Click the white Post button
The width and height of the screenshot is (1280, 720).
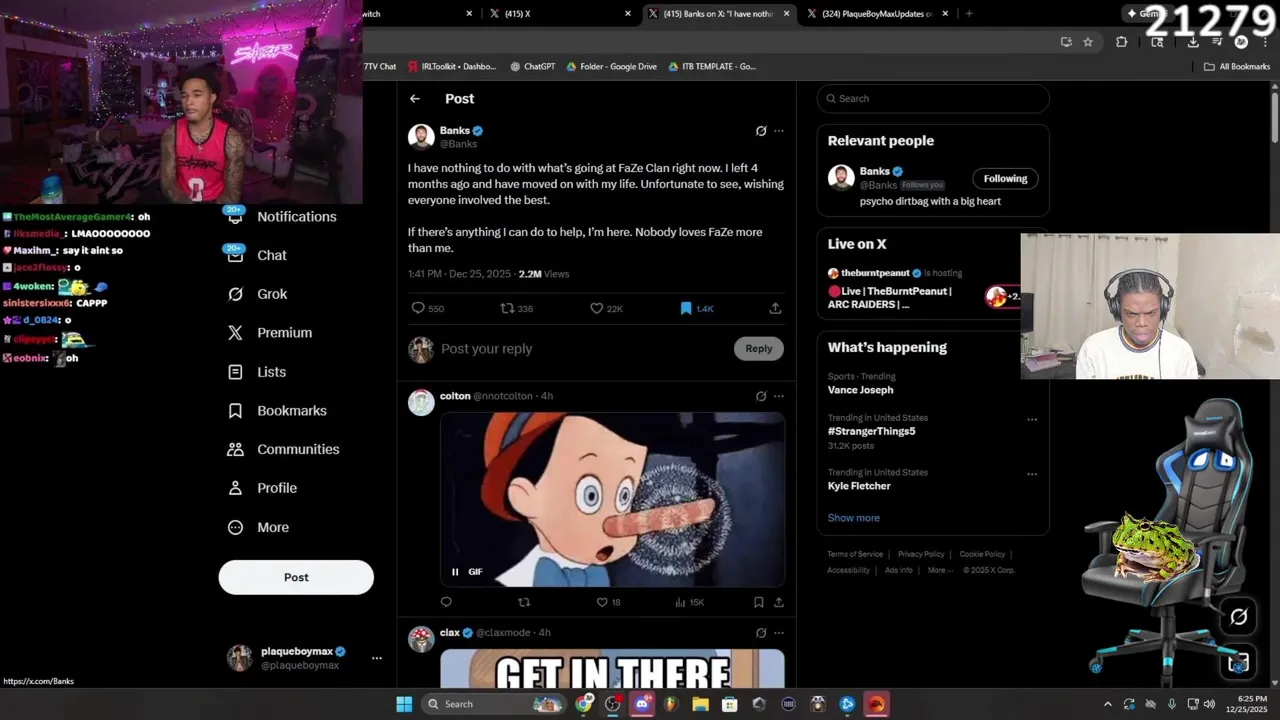pos(296,577)
